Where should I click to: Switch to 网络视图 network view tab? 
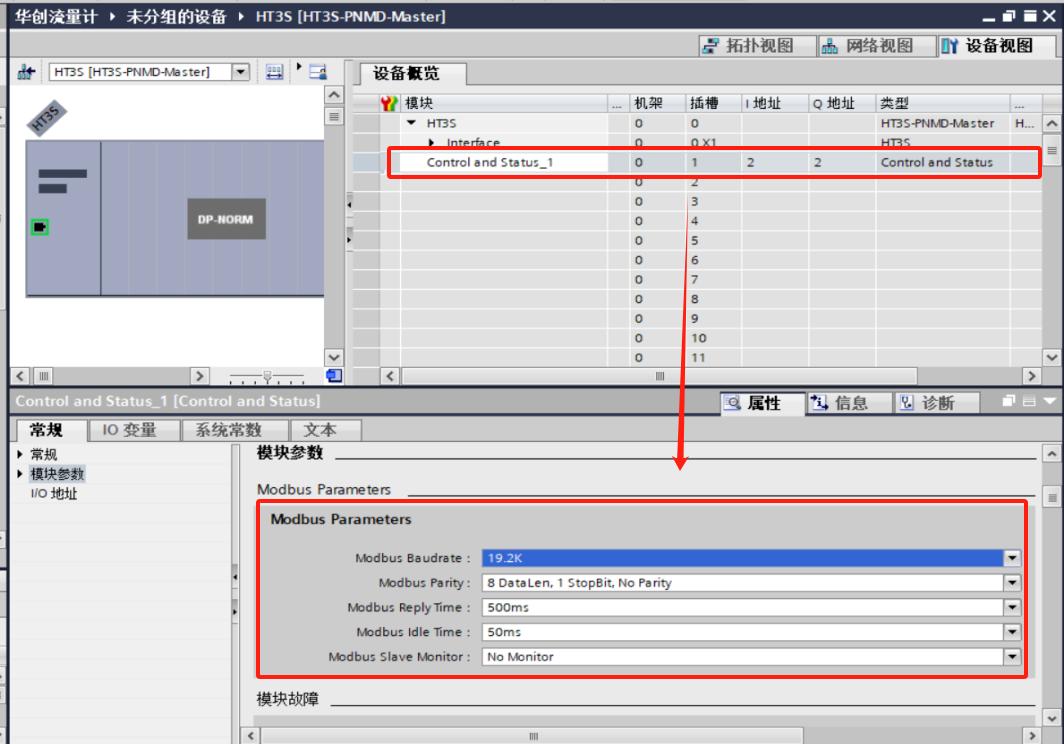[875, 46]
